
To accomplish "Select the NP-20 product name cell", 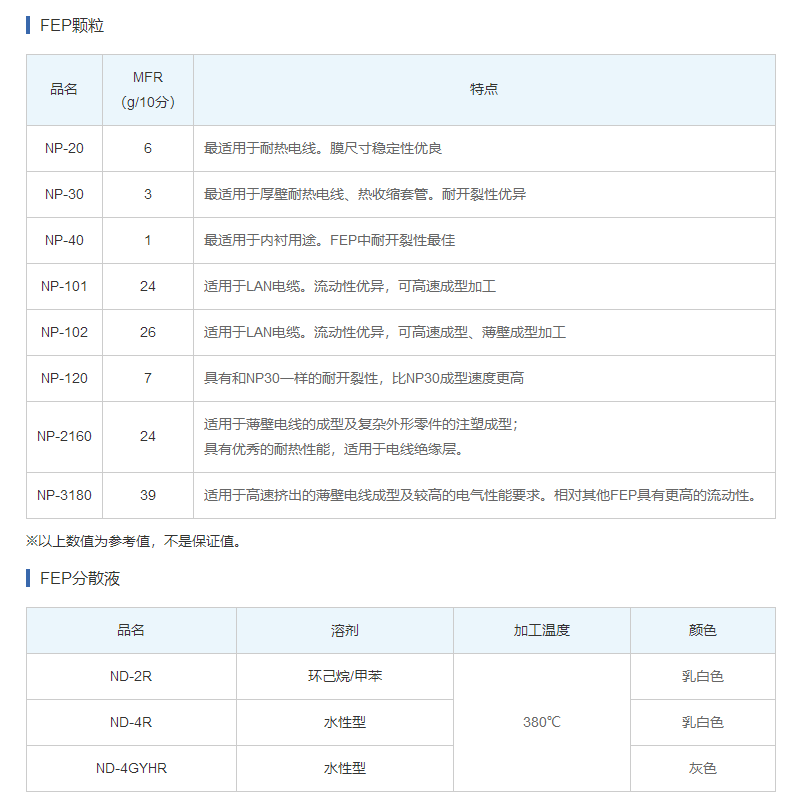I will tap(64, 148).
